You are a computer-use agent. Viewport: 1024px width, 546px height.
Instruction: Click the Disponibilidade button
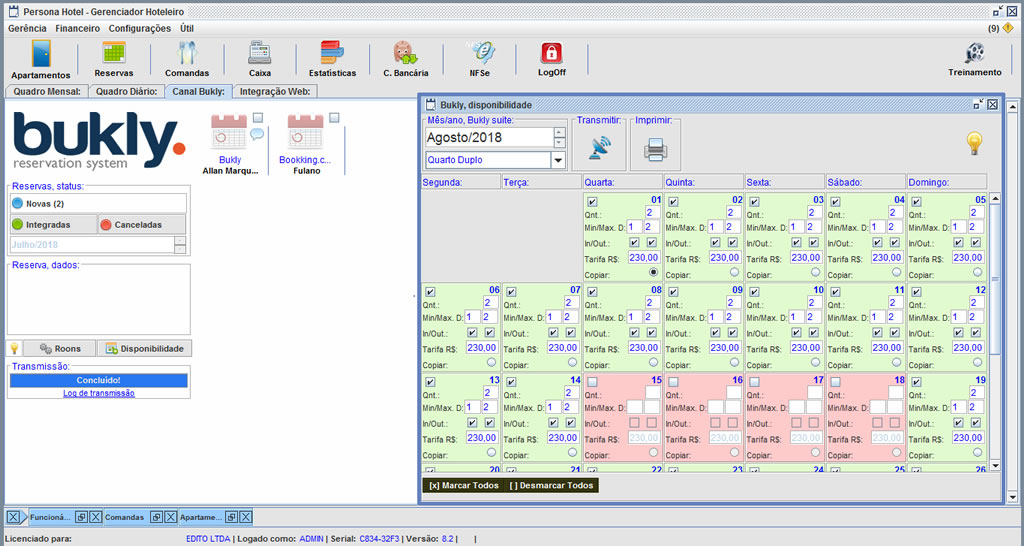click(145, 349)
